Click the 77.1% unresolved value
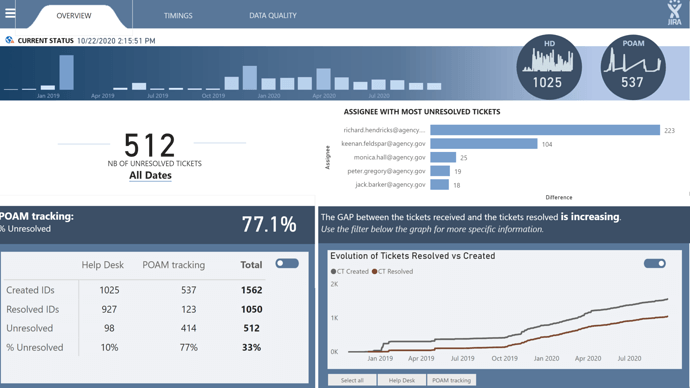 (x=269, y=224)
